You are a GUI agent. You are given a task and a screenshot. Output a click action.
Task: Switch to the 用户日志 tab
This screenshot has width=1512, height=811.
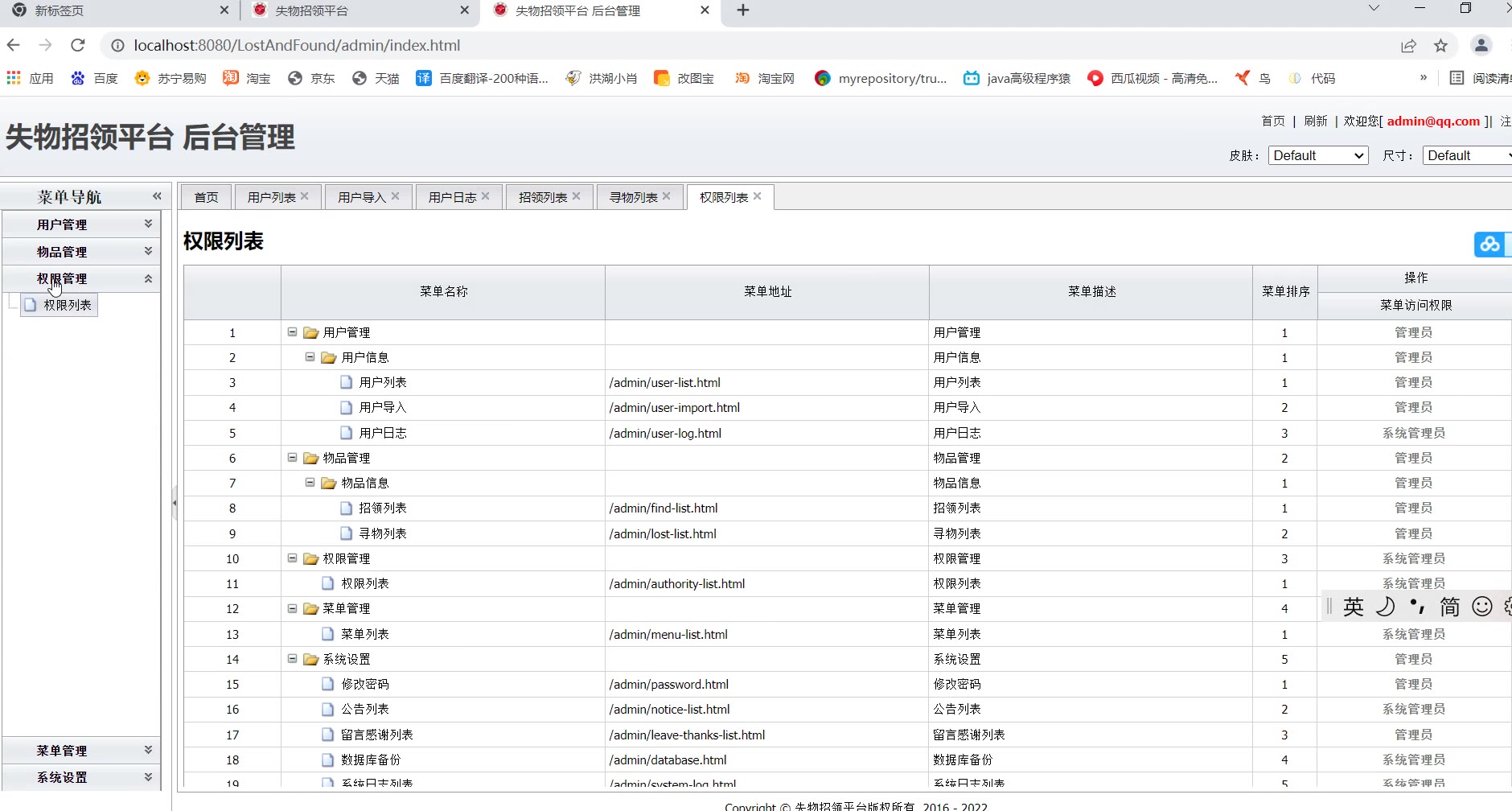click(452, 197)
